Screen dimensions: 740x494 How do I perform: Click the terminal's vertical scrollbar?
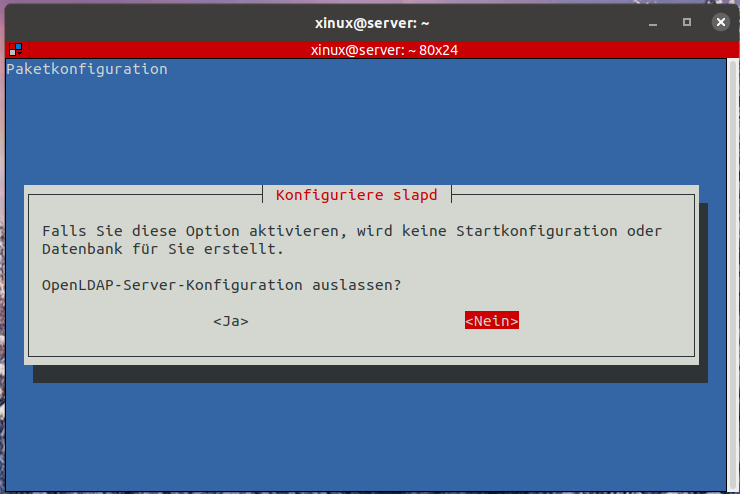coord(732,275)
